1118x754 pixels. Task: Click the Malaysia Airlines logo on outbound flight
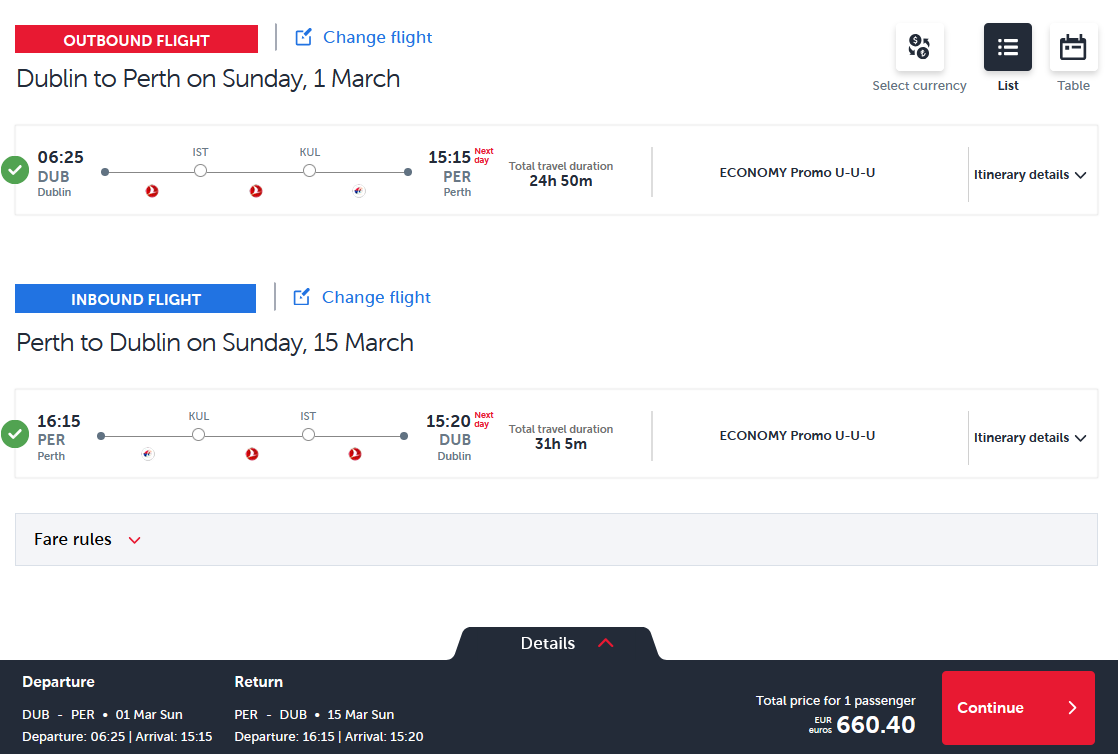[x=359, y=191]
